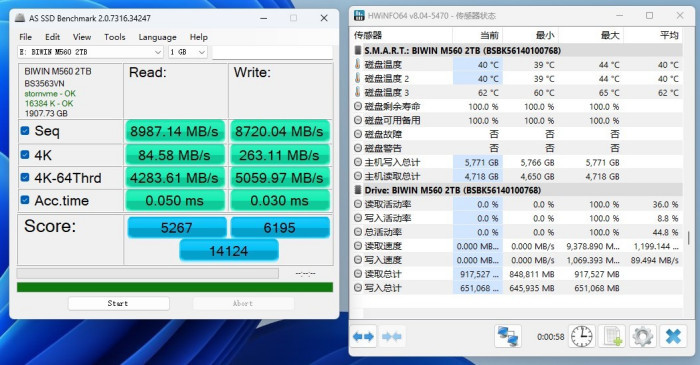700x365 pixels.
Task: Click the icon next to 主机写入总计
Action: (358, 162)
